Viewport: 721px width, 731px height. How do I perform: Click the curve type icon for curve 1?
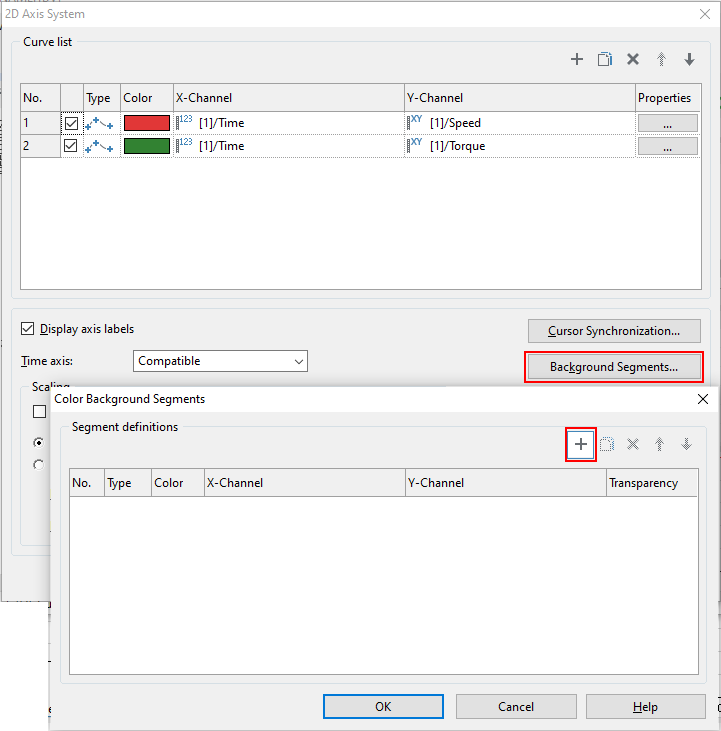98,123
